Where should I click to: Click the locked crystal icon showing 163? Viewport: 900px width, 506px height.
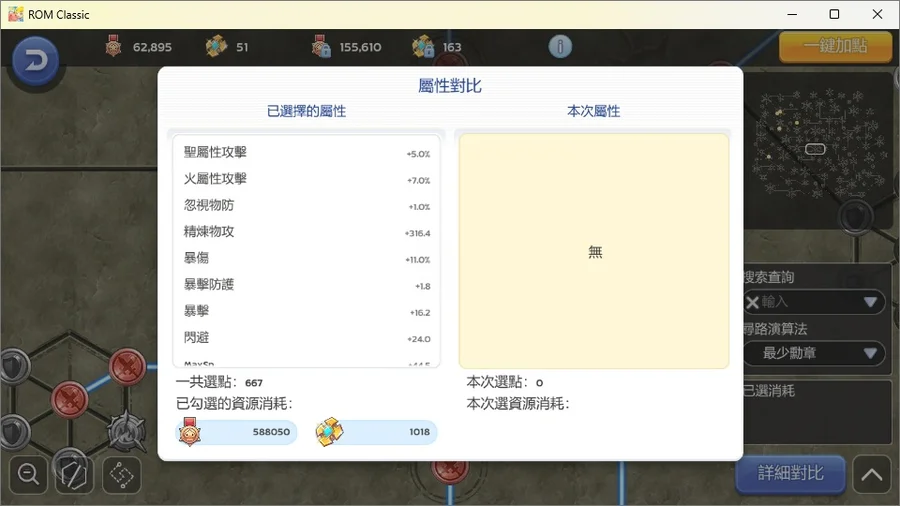423,47
